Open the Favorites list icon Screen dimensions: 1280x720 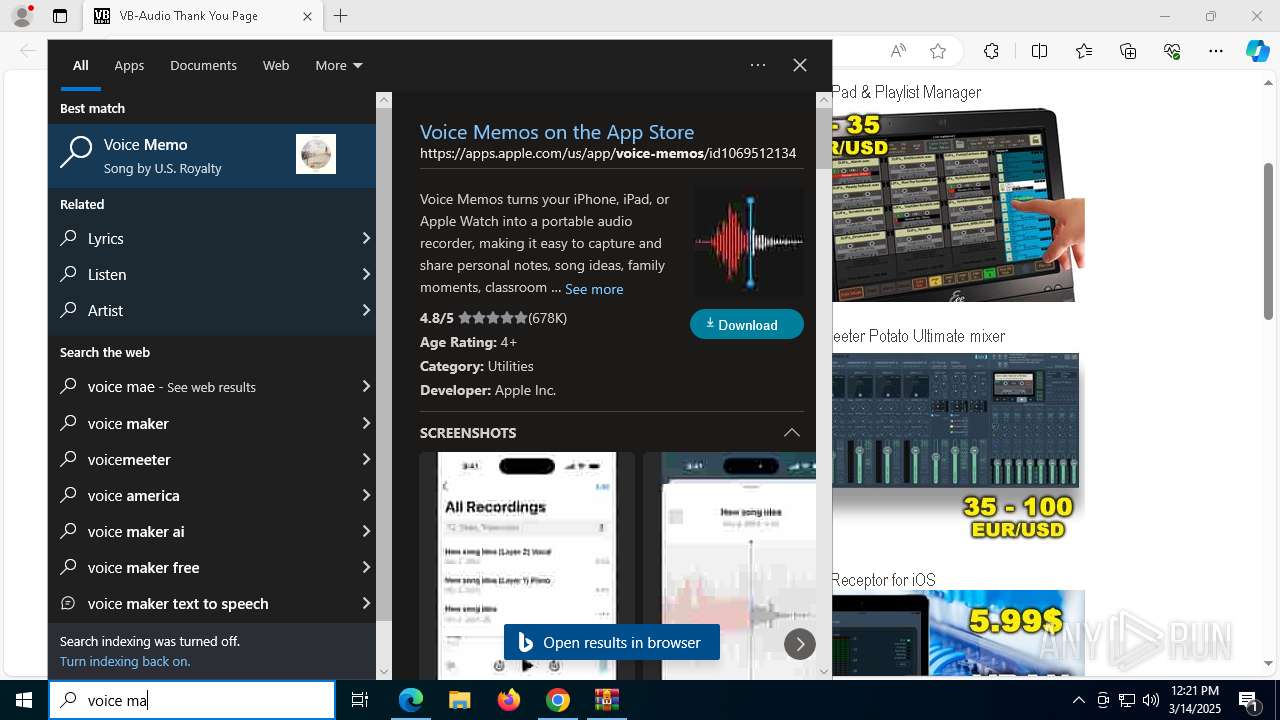pos(1084,51)
